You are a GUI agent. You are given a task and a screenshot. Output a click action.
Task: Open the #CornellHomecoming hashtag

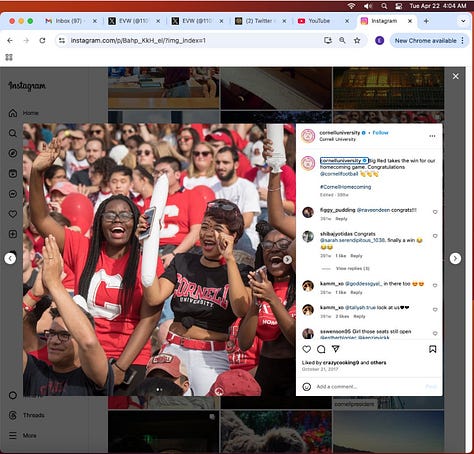coord(345,187)
